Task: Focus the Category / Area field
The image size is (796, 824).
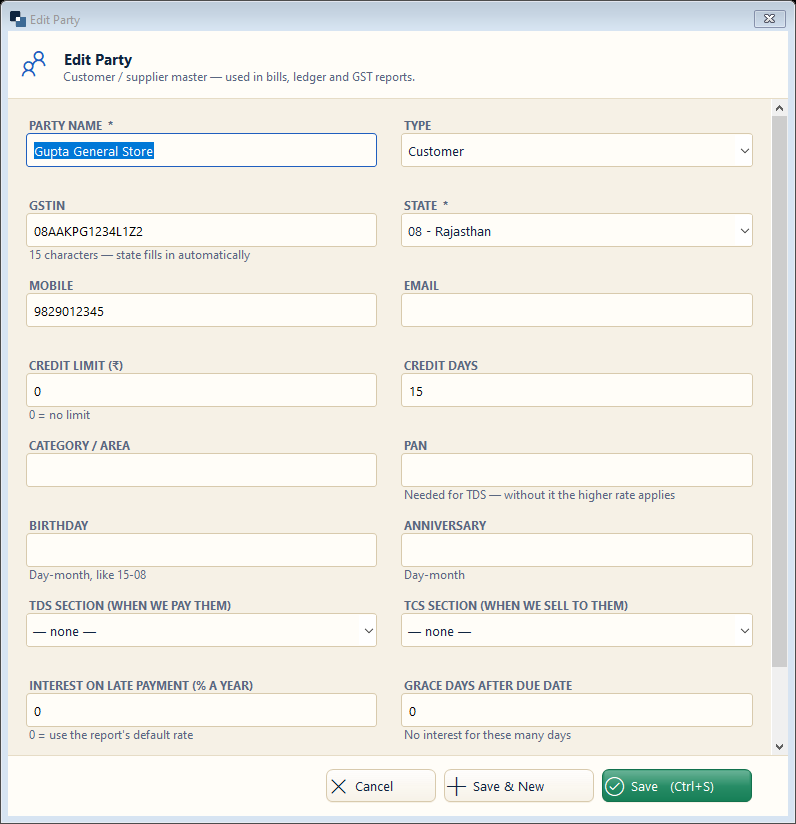Action: click(x=201, y=470)
